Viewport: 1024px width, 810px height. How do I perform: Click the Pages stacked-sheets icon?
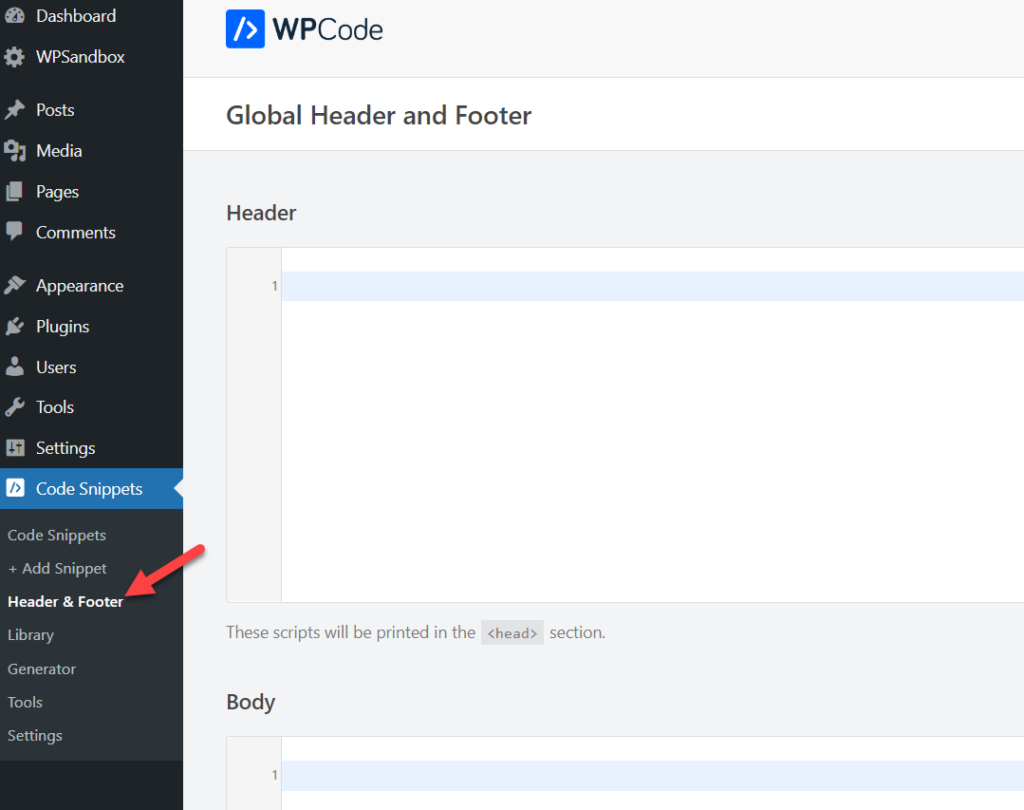pyautogui.click(x=14, y=191)
